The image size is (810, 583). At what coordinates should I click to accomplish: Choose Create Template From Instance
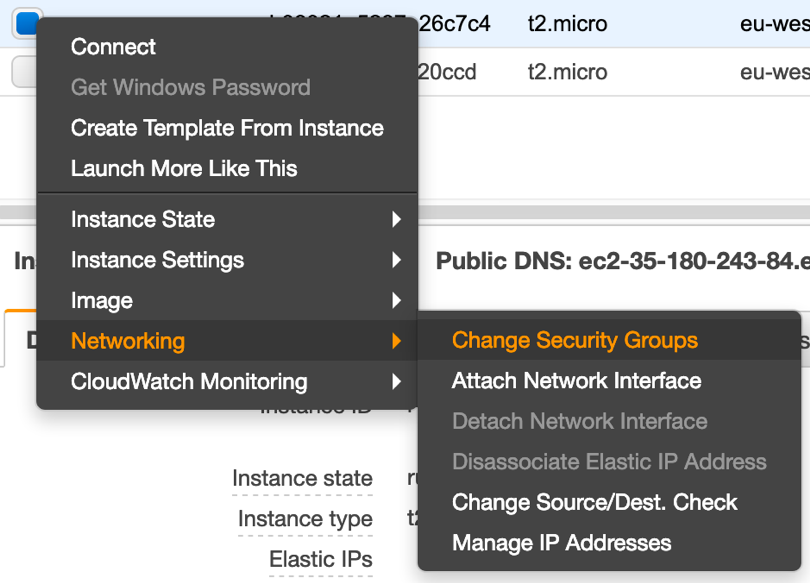(x=227, y=128)
